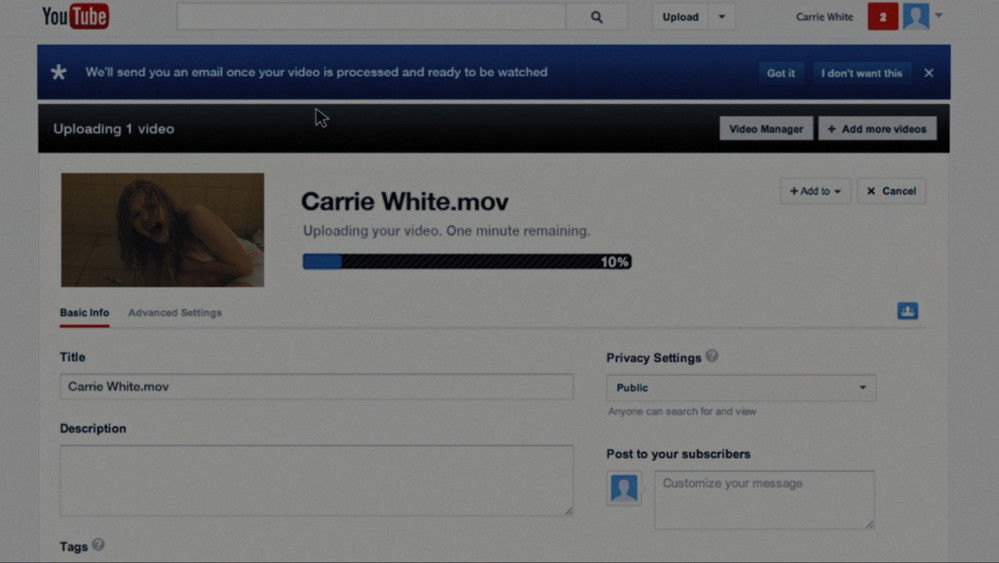Screen dimensions: 999x563
Task: Open the Video Manager
Action: [x=765, y=129]
